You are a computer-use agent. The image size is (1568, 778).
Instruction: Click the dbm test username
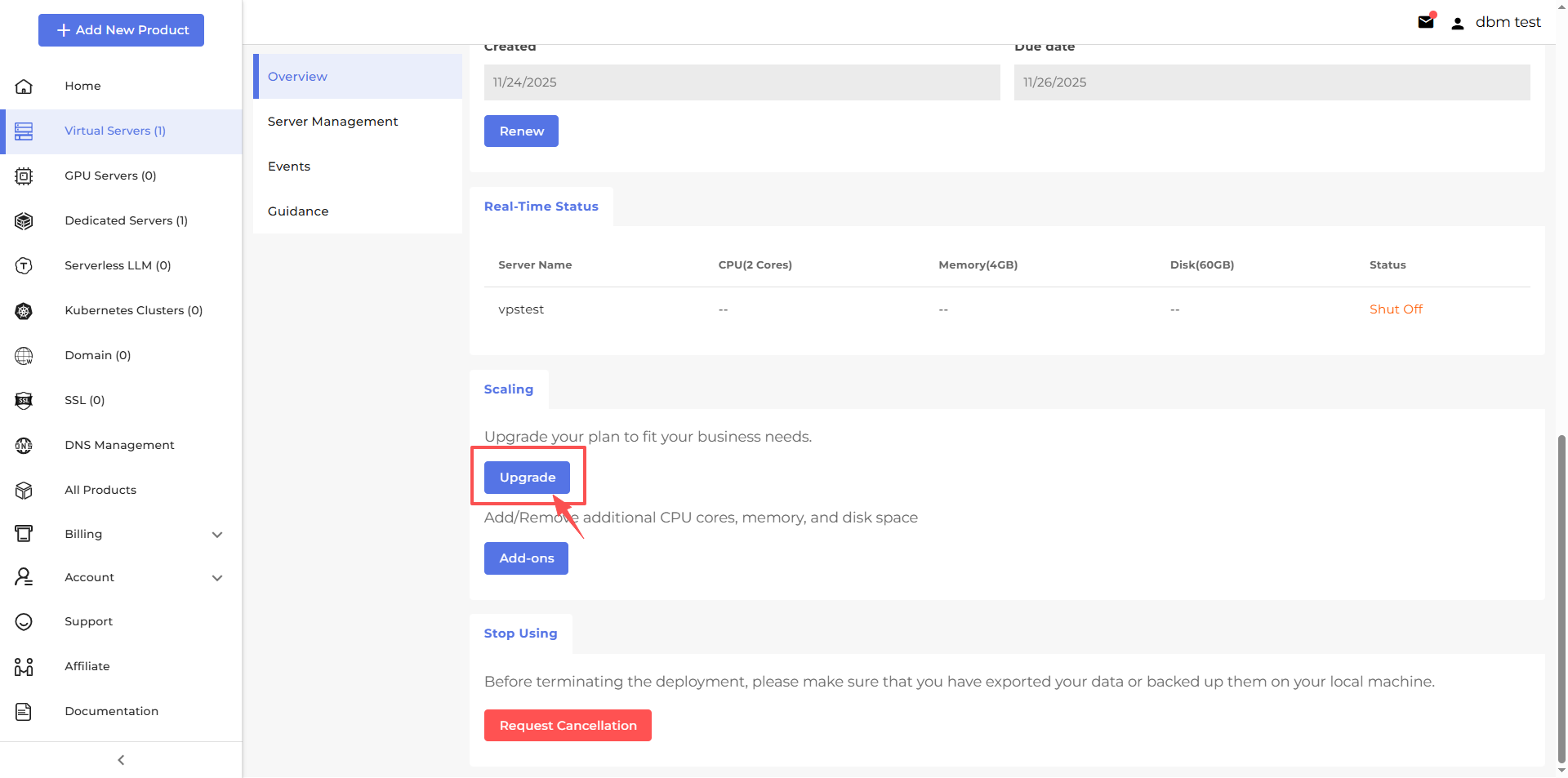1508,22
